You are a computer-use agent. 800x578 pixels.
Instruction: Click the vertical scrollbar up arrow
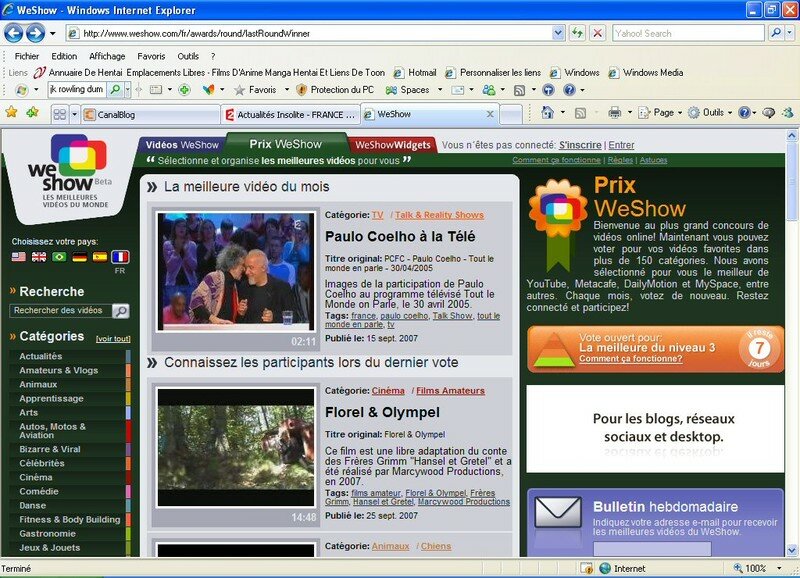click(x=792, y=135)
